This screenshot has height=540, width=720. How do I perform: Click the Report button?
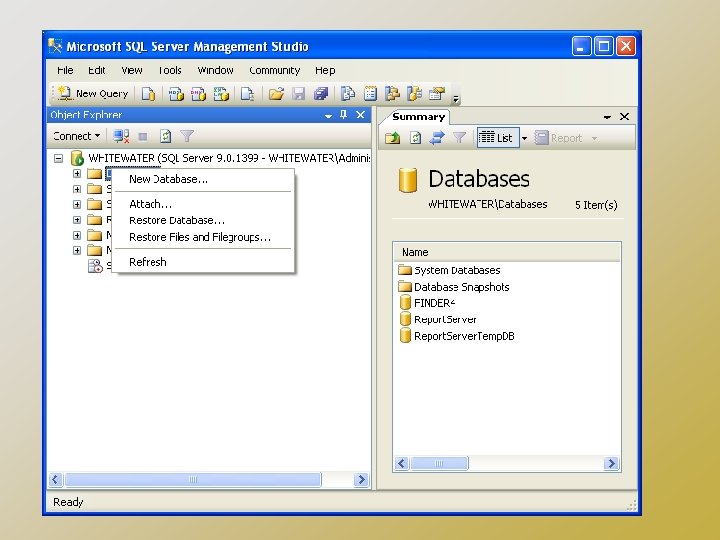[559, 138]
